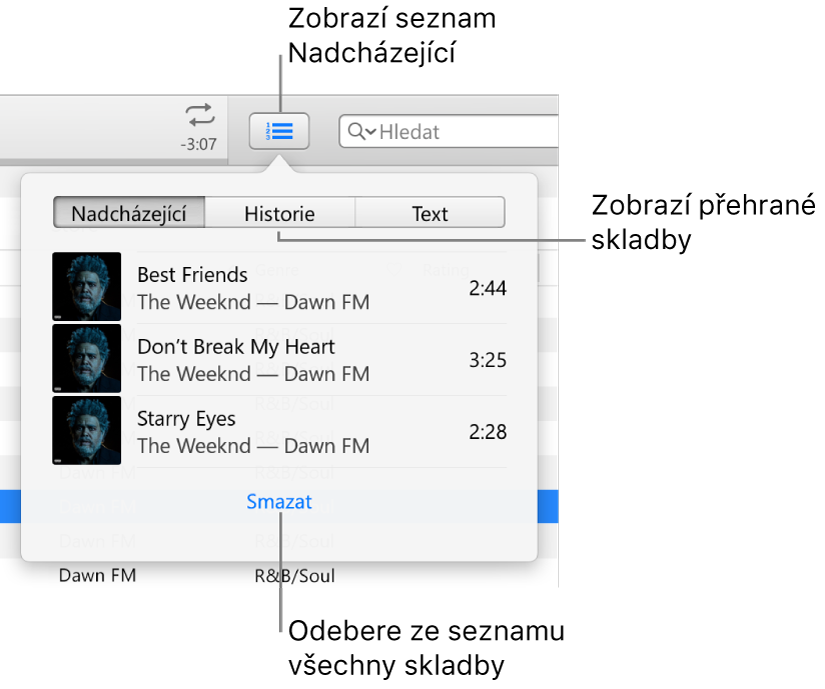Click the magnifier search icon
825x689 pixels.
tap(356, 131)
